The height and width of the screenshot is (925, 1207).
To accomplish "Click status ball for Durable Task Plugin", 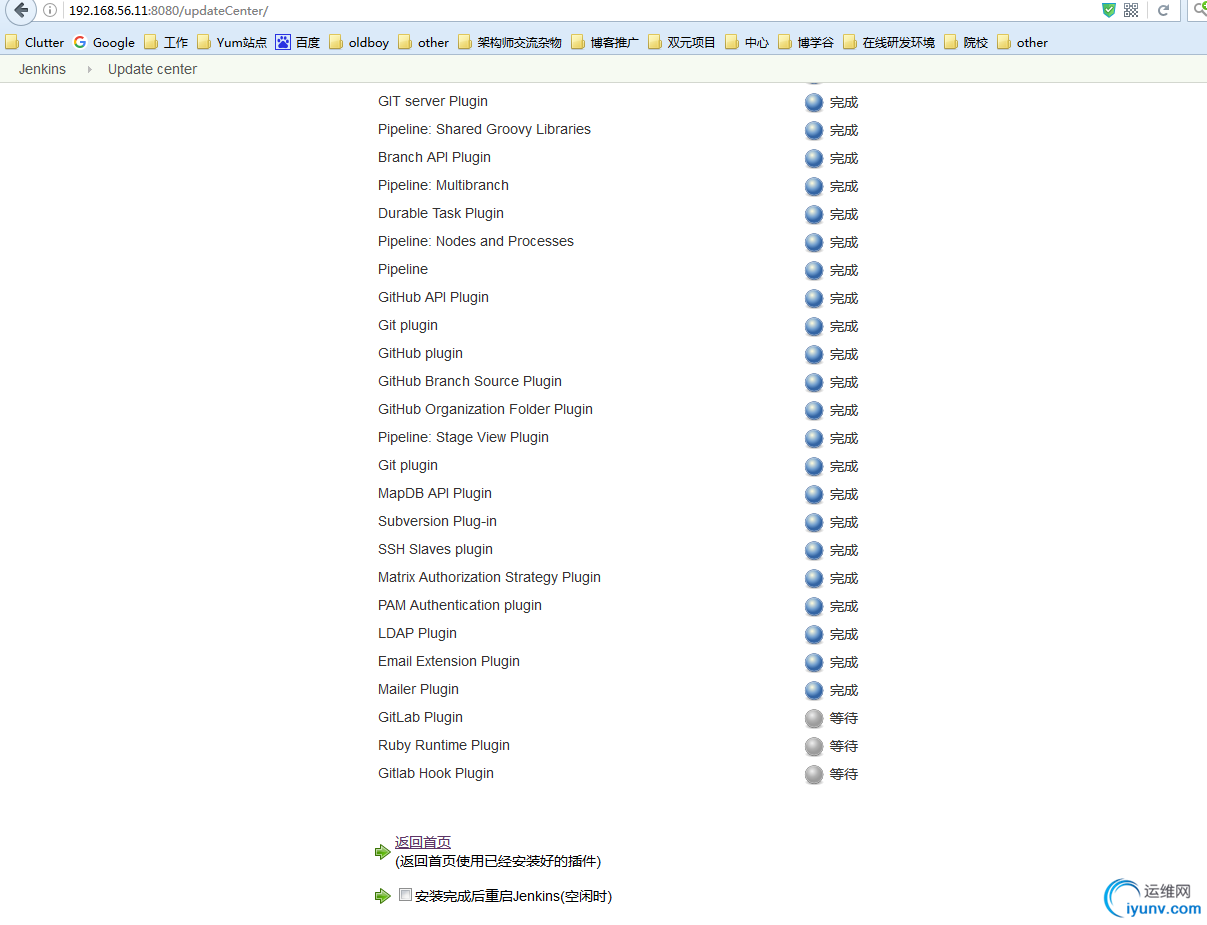I will pyautogui.click(x=814, y=214).
